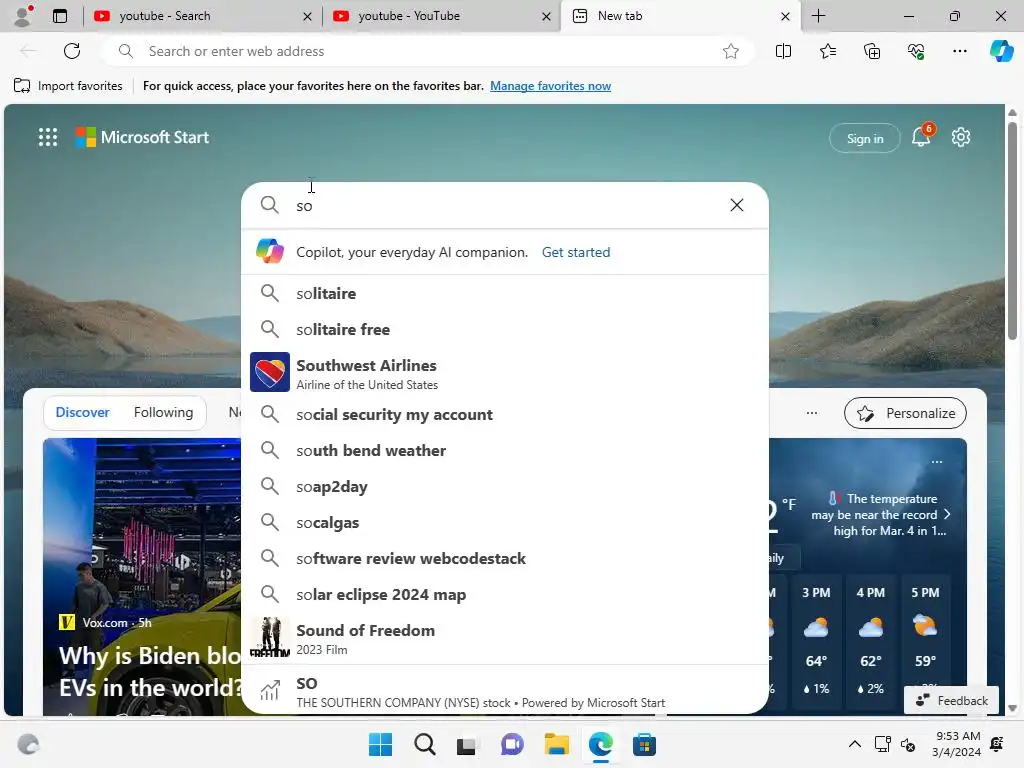Click Copilot 'Get started' link

575,252
